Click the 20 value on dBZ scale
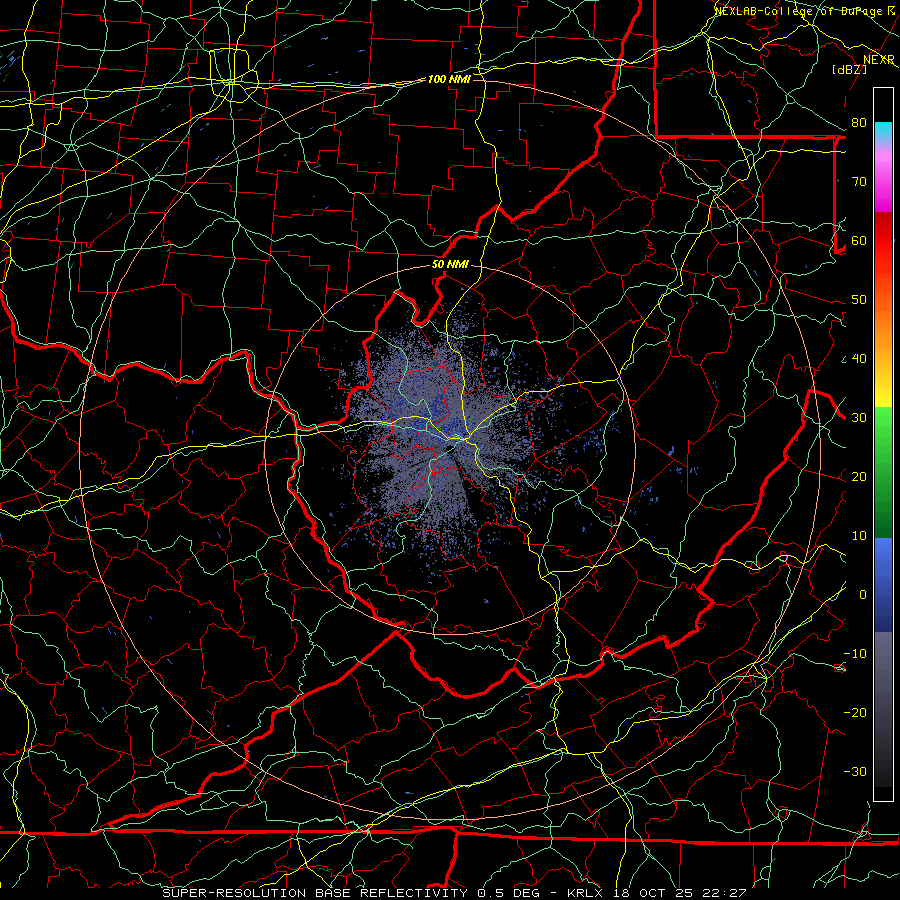The image size is (900, 900). point(859,477)
